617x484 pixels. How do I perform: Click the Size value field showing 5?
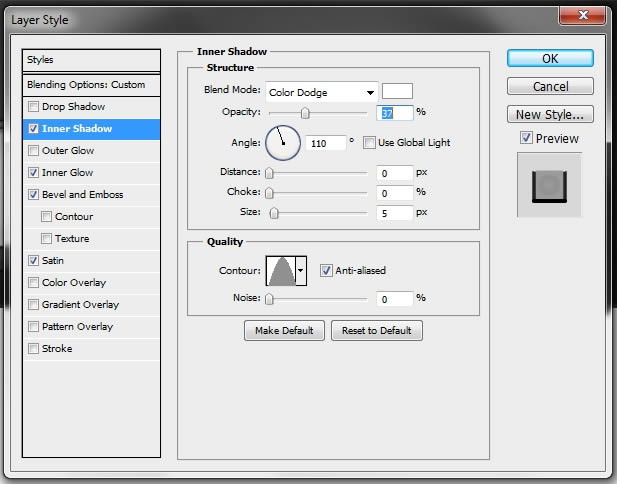coord(395,213)
